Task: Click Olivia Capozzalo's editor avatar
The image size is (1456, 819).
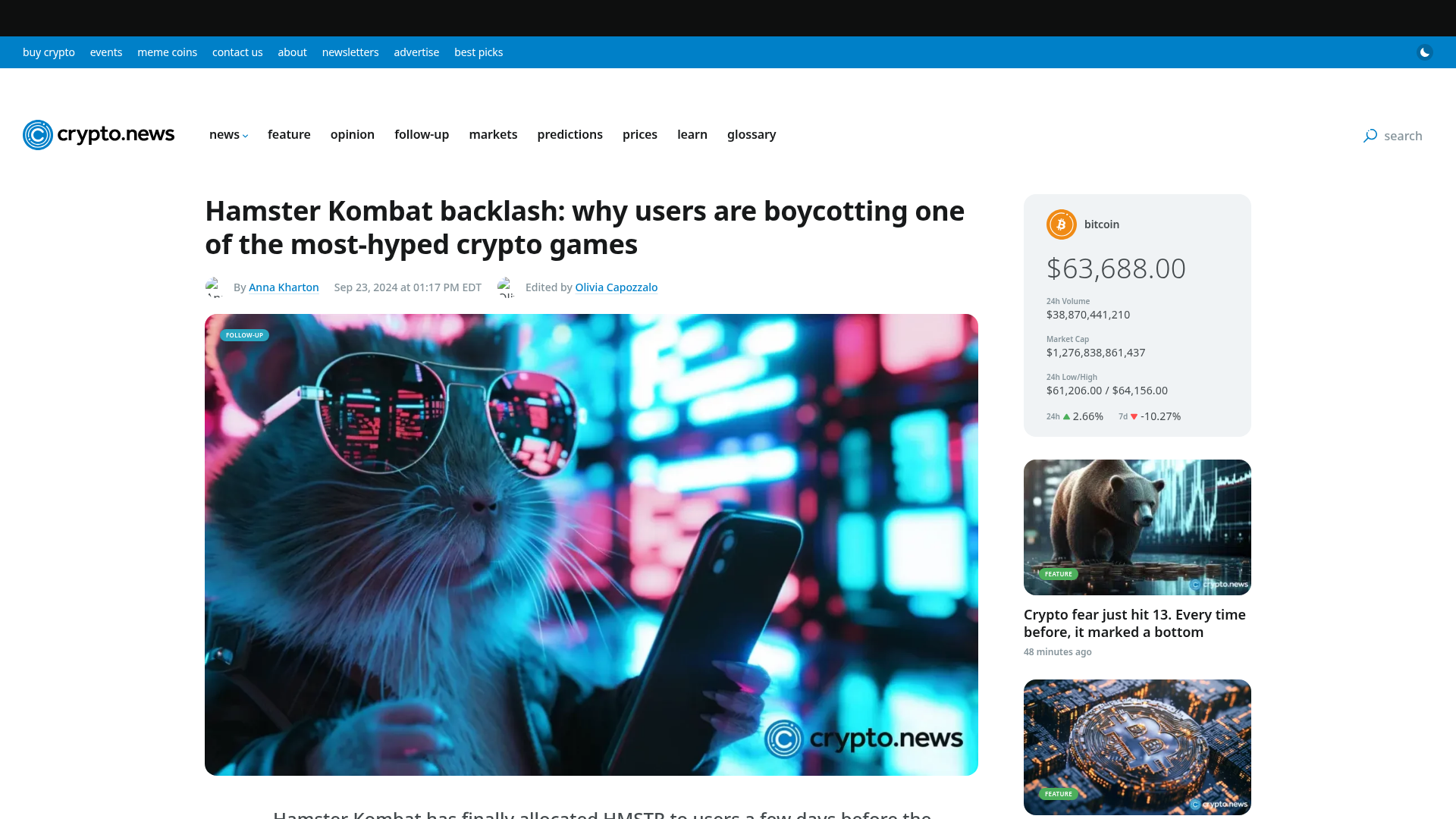Action: 507,287
